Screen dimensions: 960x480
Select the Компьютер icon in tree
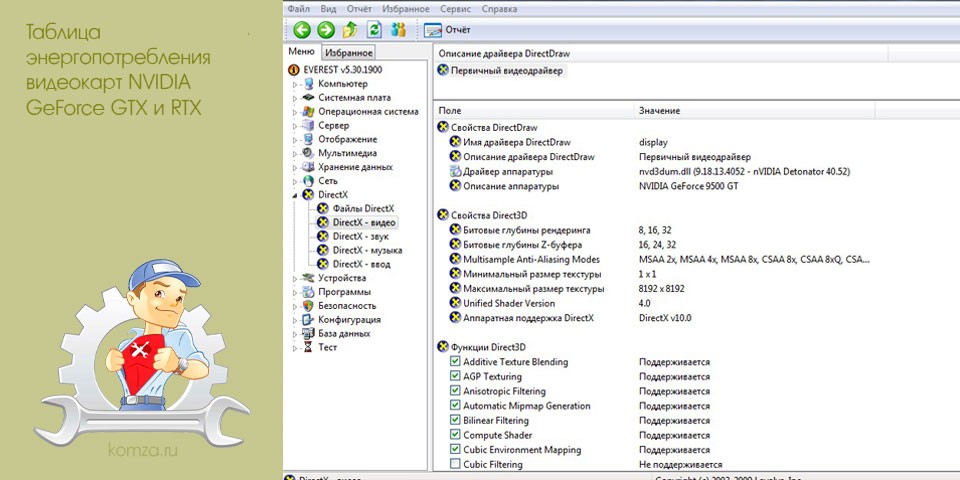(x=308, y=84)
